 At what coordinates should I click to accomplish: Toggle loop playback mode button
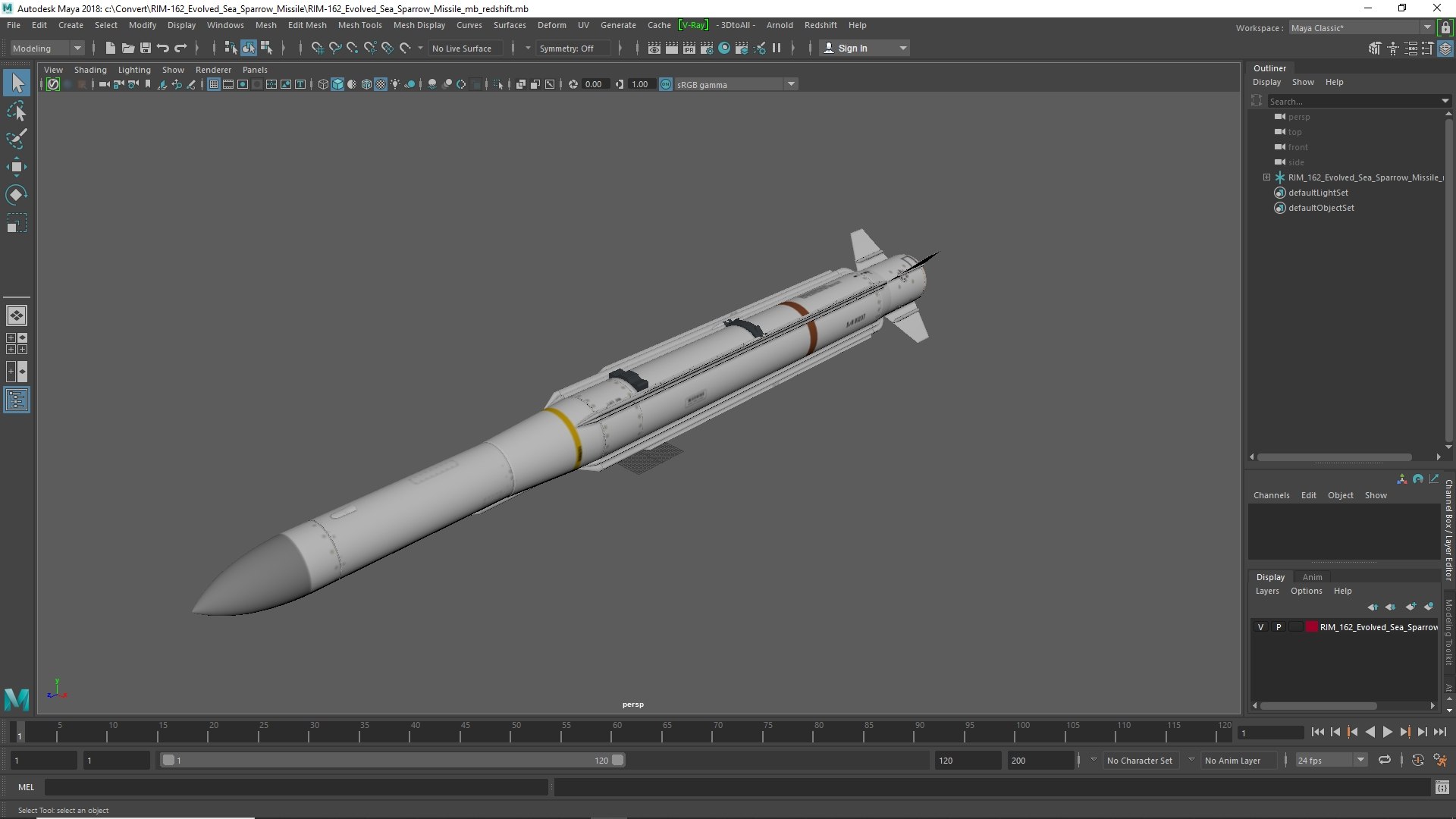click(1385, 760)
